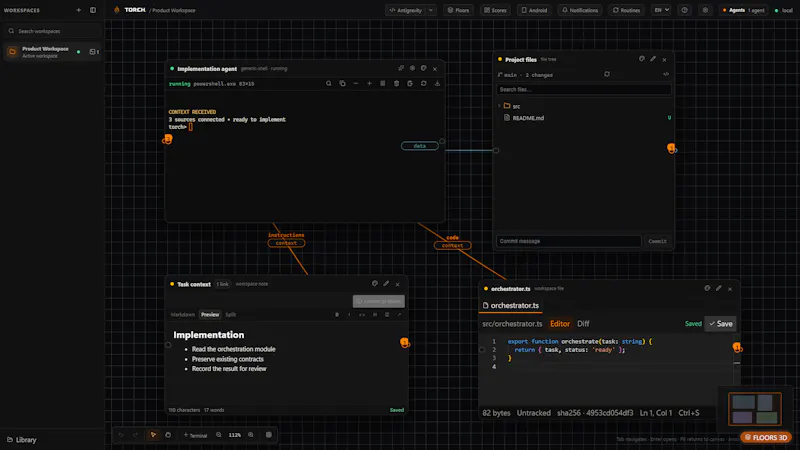The width and height of the screenshot is (800, 450).
Task: Refresh the Project files tree
Action: click(607, 74)
